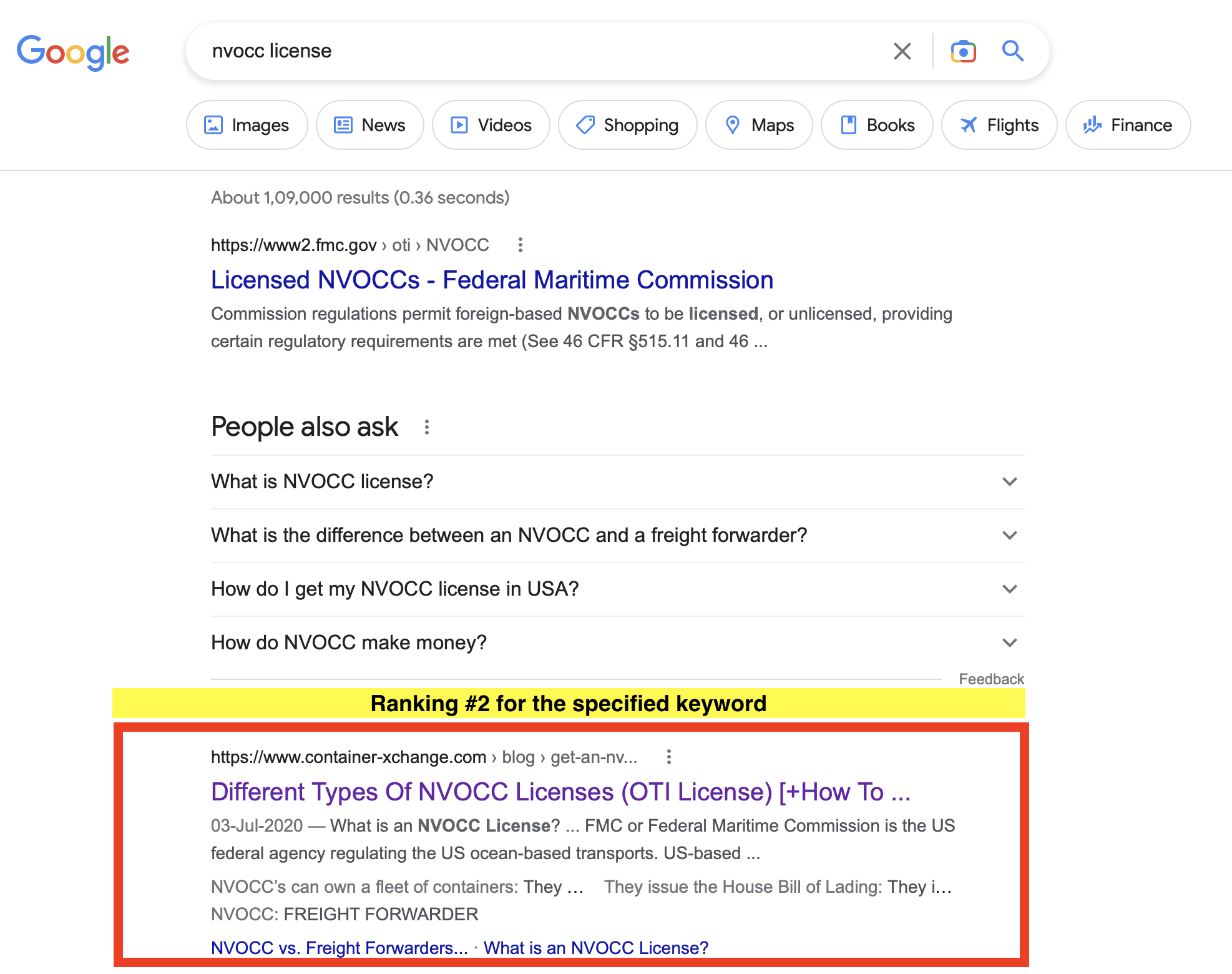Switch to the Images tab
Image resolution: width=1232 pixels, height=974 pixels.
pyautogui.click(x=247, y=125)
